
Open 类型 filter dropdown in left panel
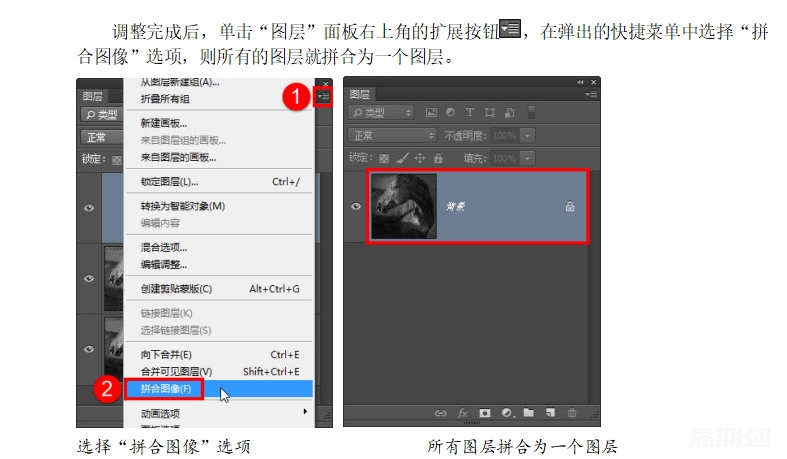click(102, 115)
